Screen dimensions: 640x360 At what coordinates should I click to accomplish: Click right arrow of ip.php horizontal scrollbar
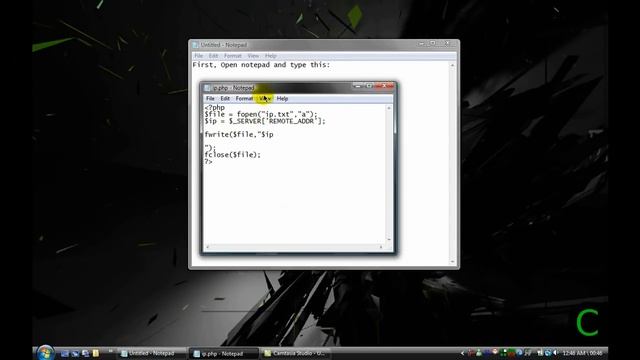click(x=381, y=247)
